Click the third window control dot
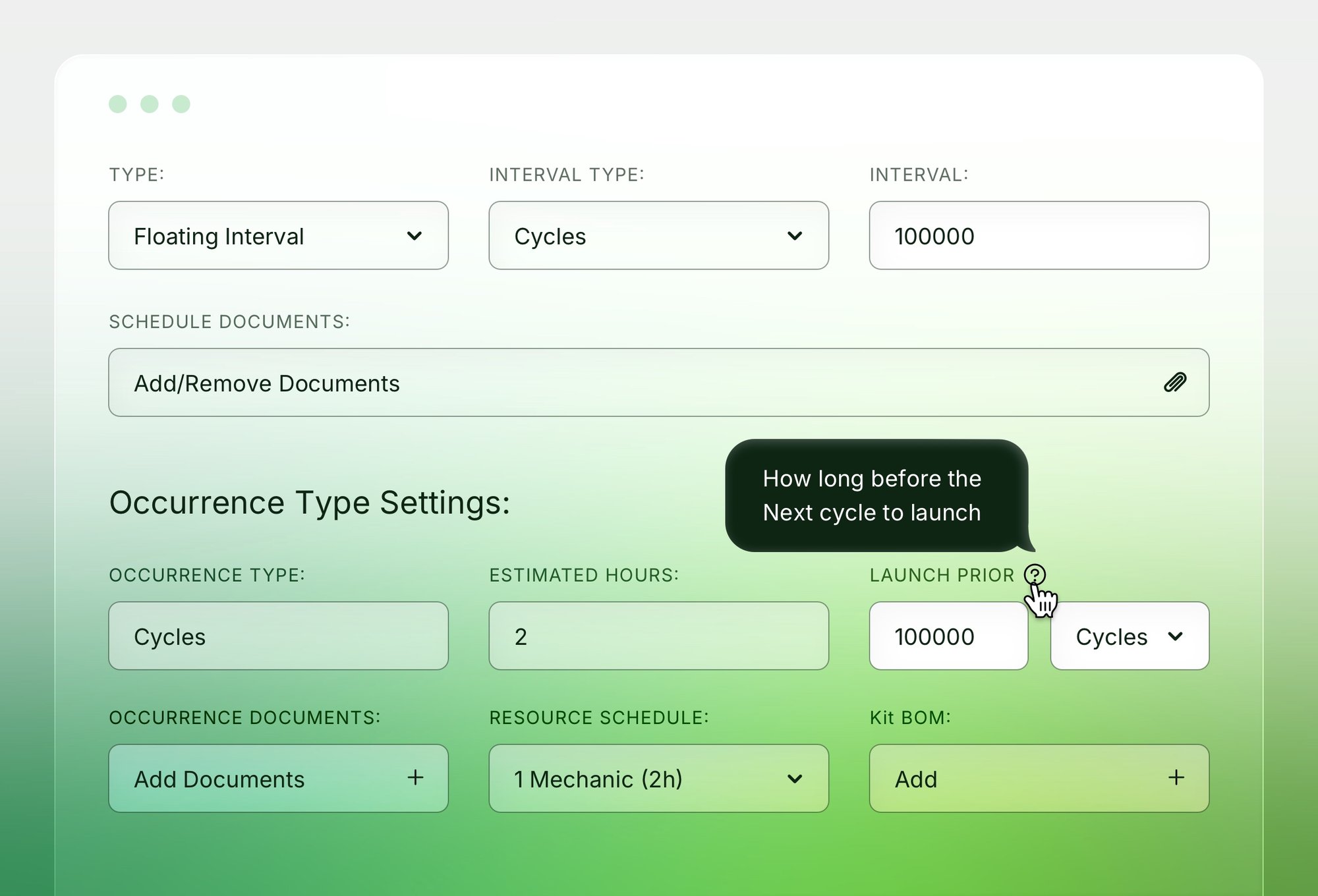The image size is (1318, 896). 181,104
